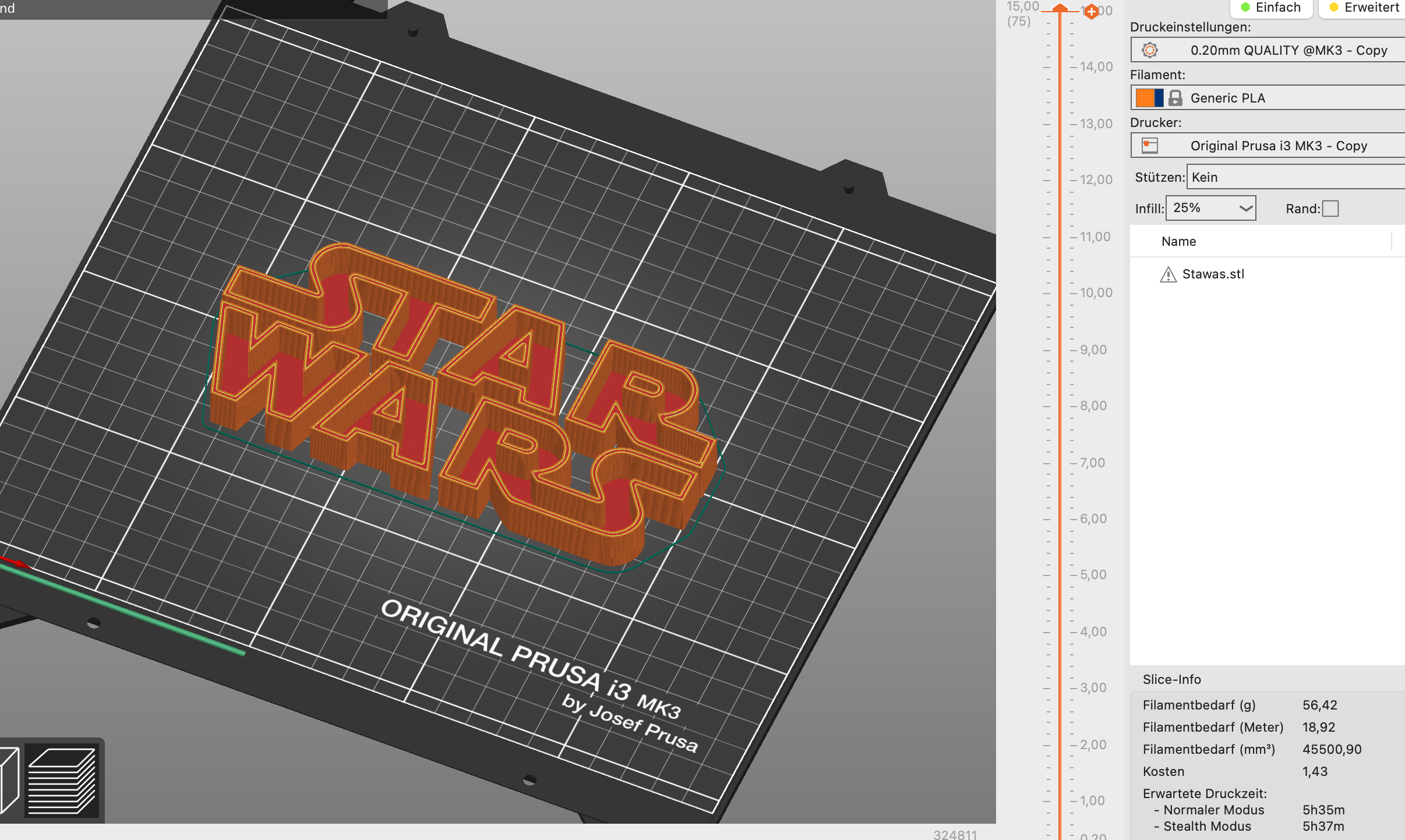
Task: Click filament lock icon
Action: 1175,98
